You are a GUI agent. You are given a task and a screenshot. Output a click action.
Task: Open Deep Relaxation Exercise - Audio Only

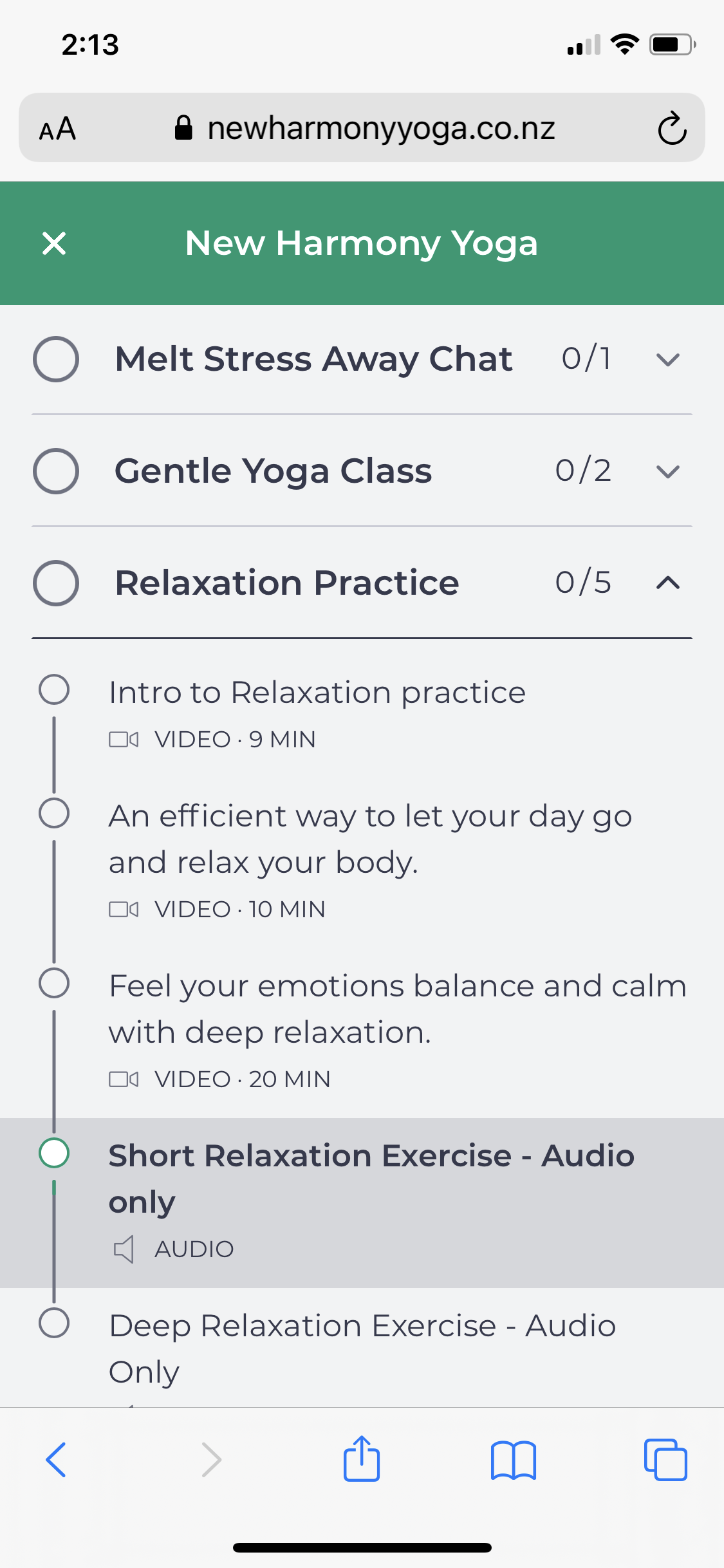pyautogui.click(x=362, y=1348)
